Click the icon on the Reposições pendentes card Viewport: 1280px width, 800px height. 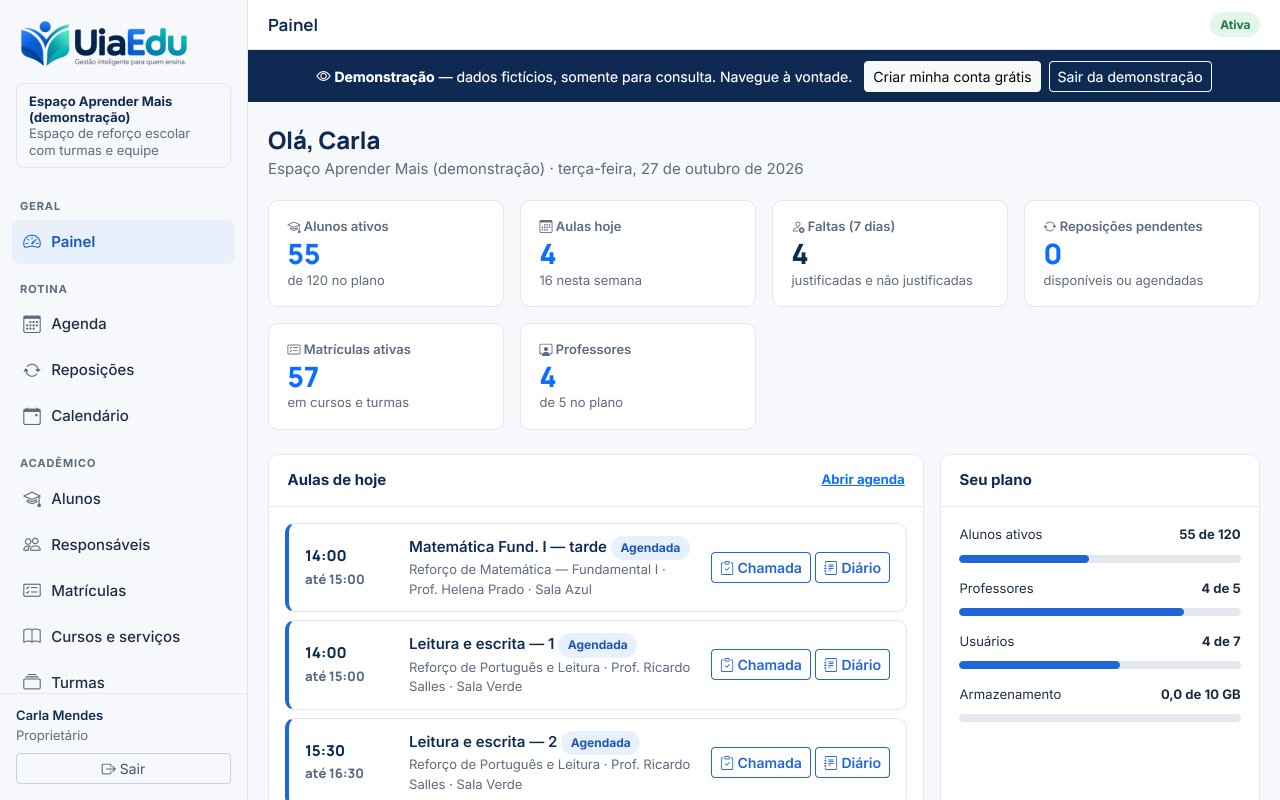(x=1050, y=227)
